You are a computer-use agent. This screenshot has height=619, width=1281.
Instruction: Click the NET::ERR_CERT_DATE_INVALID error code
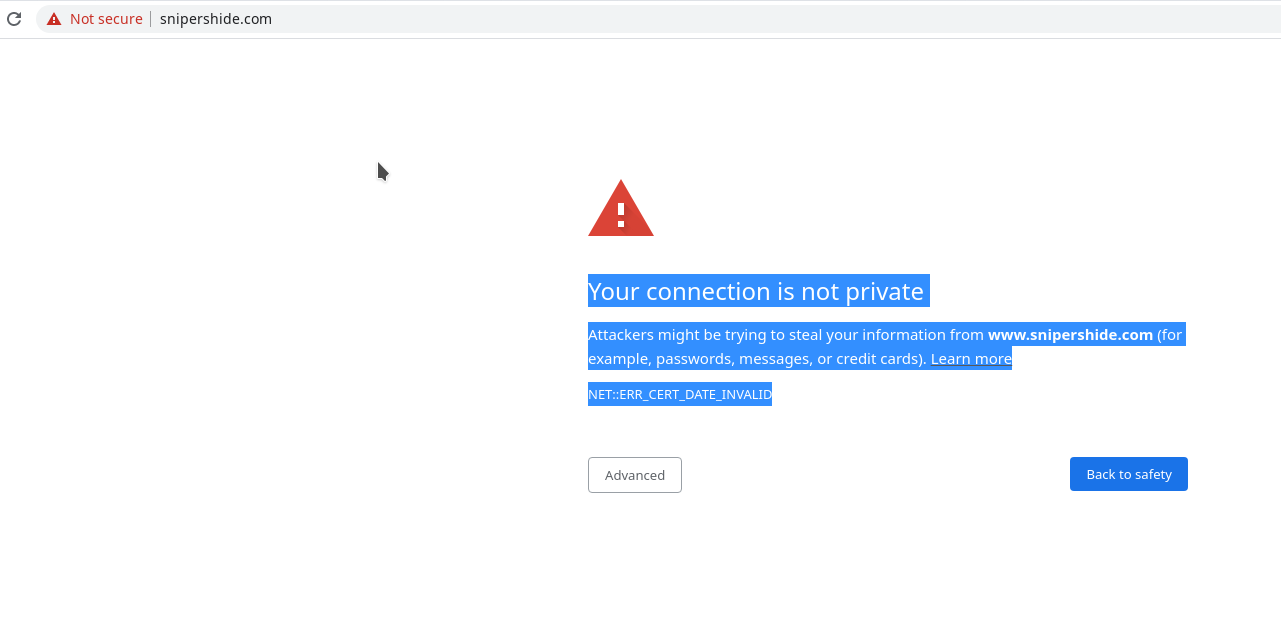tap(680, 395)
